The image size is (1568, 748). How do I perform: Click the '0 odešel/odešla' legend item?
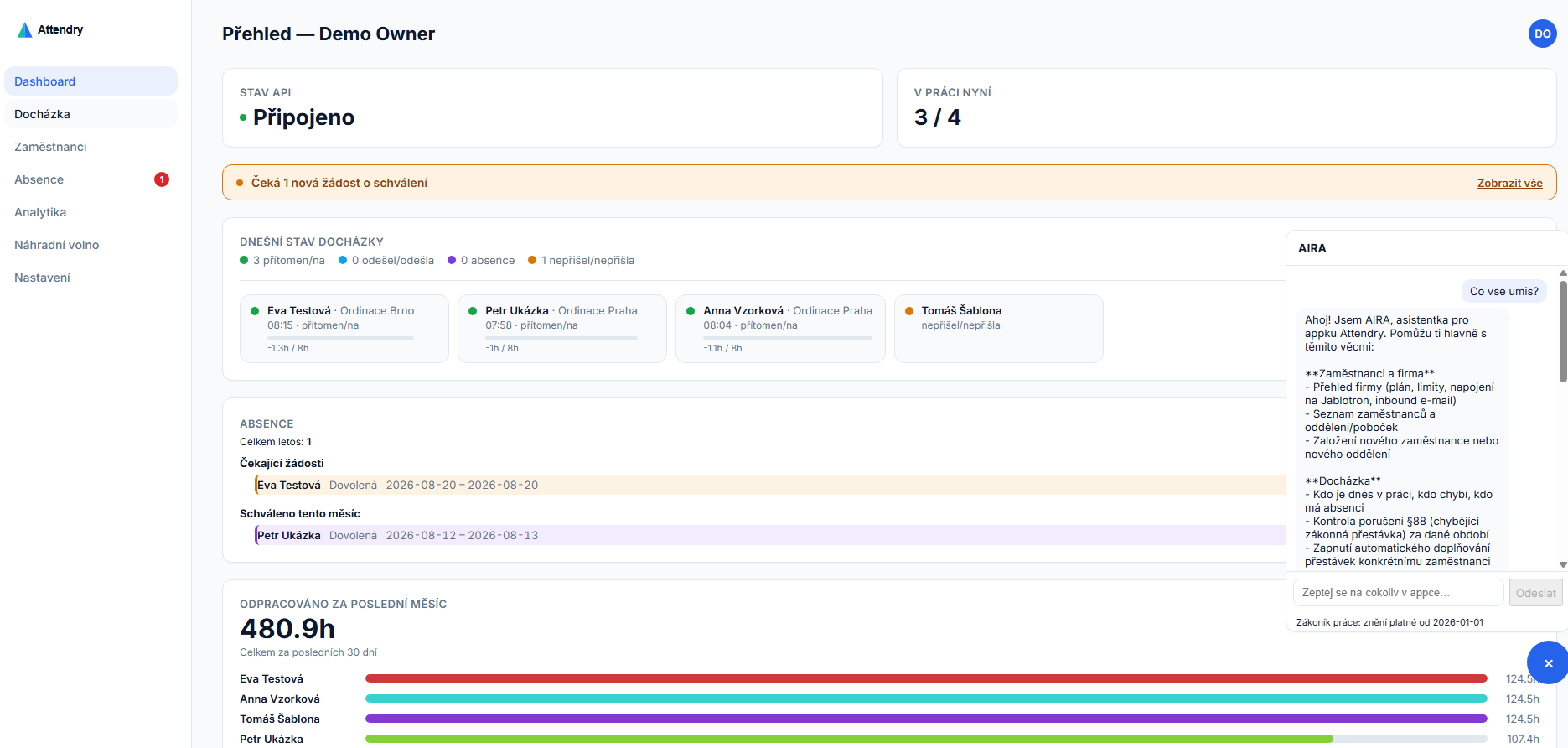click(386, 261)
